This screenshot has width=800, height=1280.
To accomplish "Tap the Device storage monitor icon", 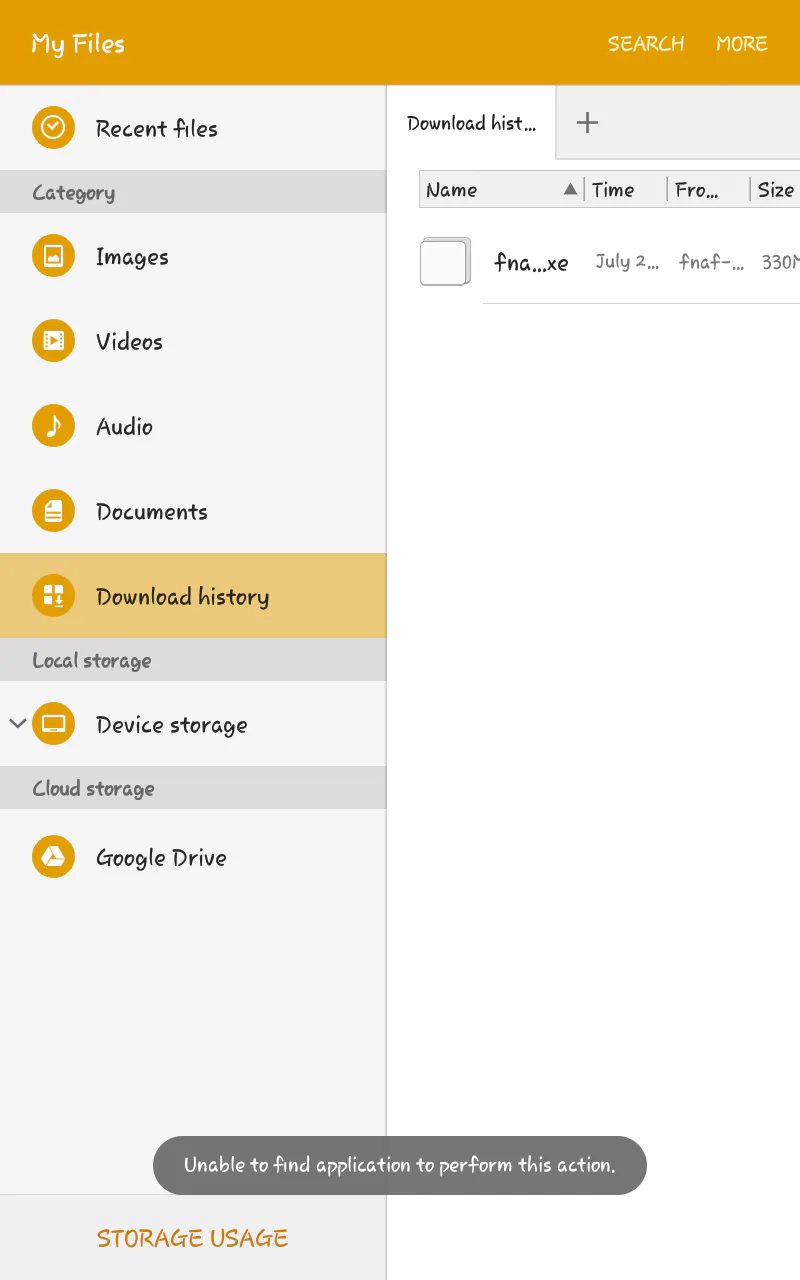I will [x=53, y=725].
